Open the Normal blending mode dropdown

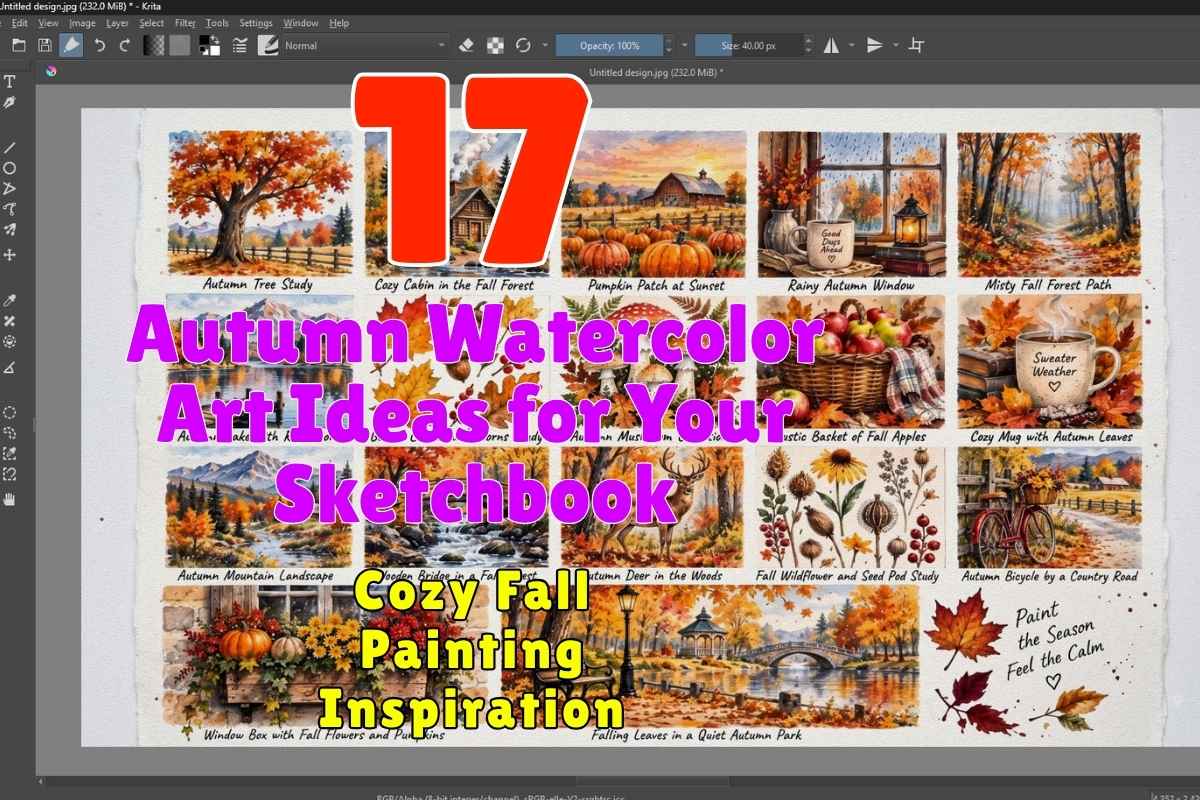pyautogui.click(x=365, y=45)
